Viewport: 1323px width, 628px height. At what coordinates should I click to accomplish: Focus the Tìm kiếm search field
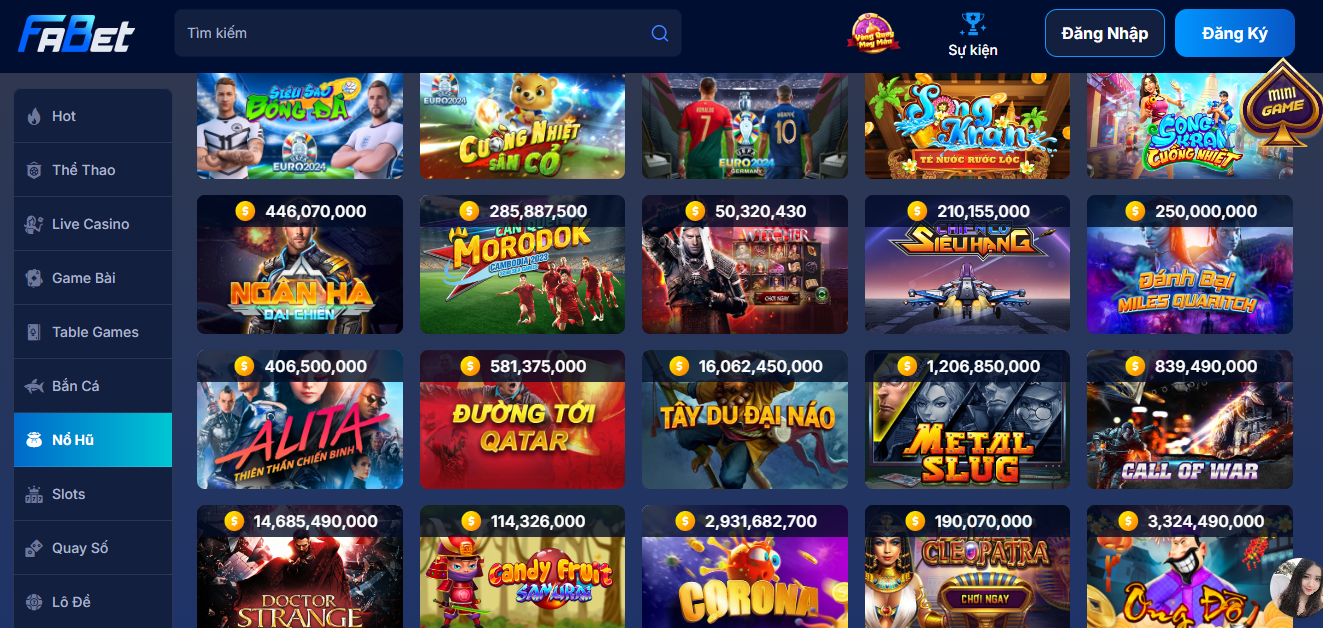[x=428, y=33]
